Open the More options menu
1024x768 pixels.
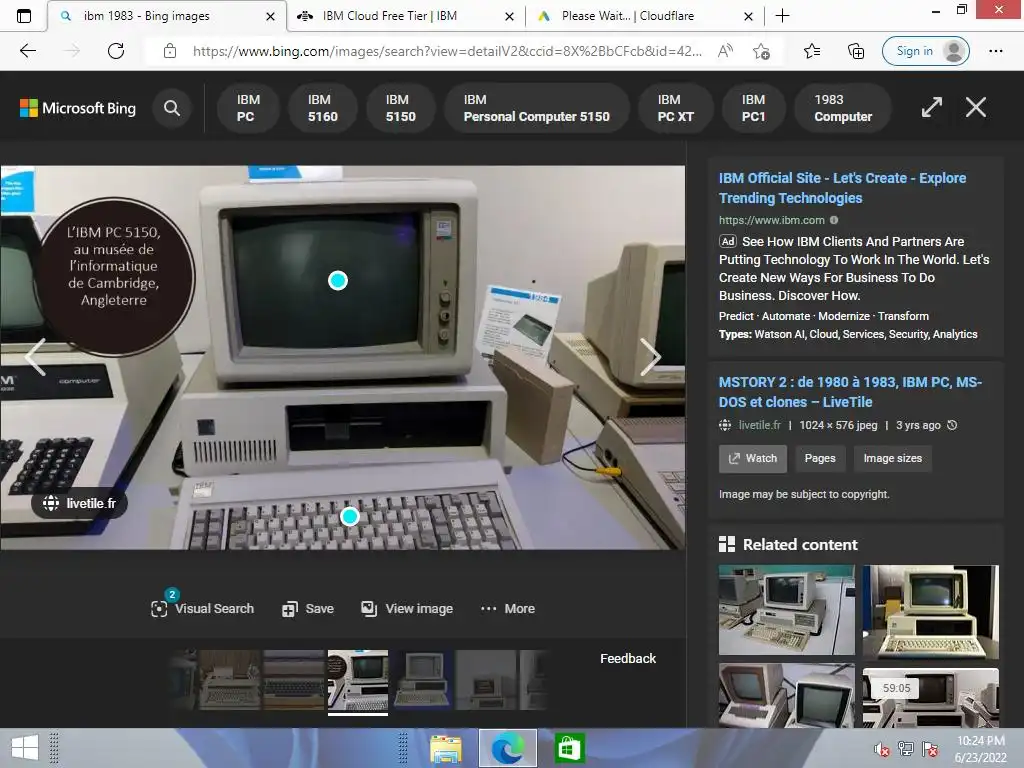tap(507, 609)
